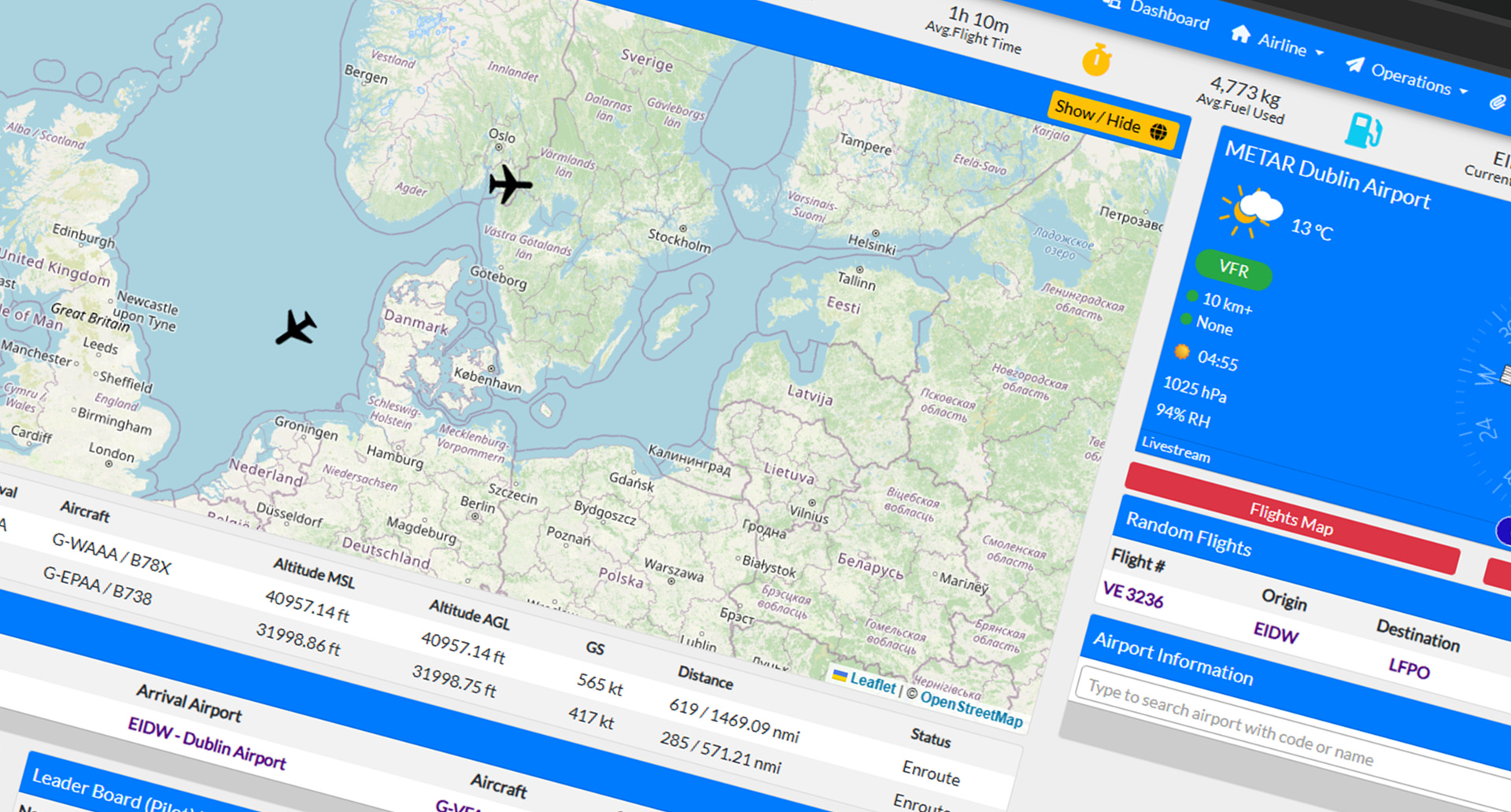This screenshot has height=812, width=1511.
Task: Click the sunrise icon beside 04:55
Action: tap(1181, 352)
